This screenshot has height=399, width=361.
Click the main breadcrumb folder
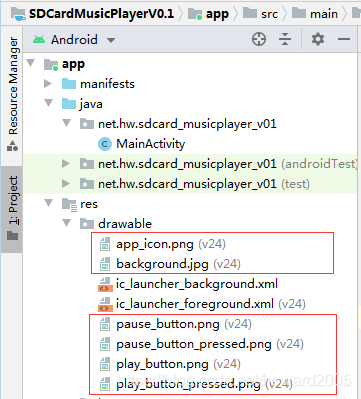point(315,14)
